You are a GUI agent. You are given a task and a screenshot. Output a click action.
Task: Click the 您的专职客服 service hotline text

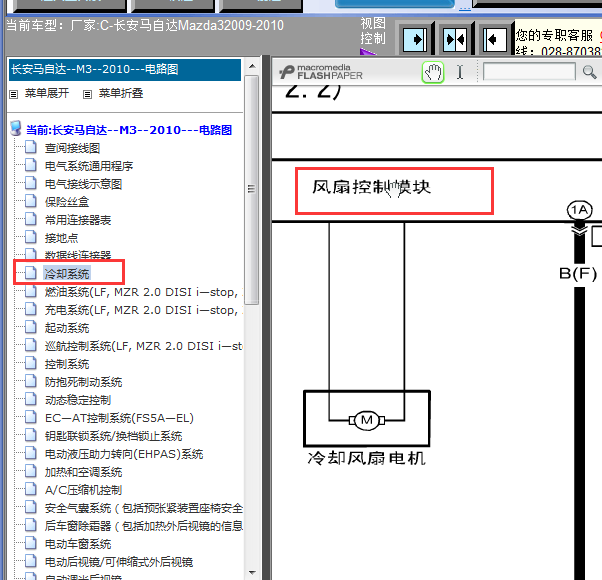coord(554,35)
